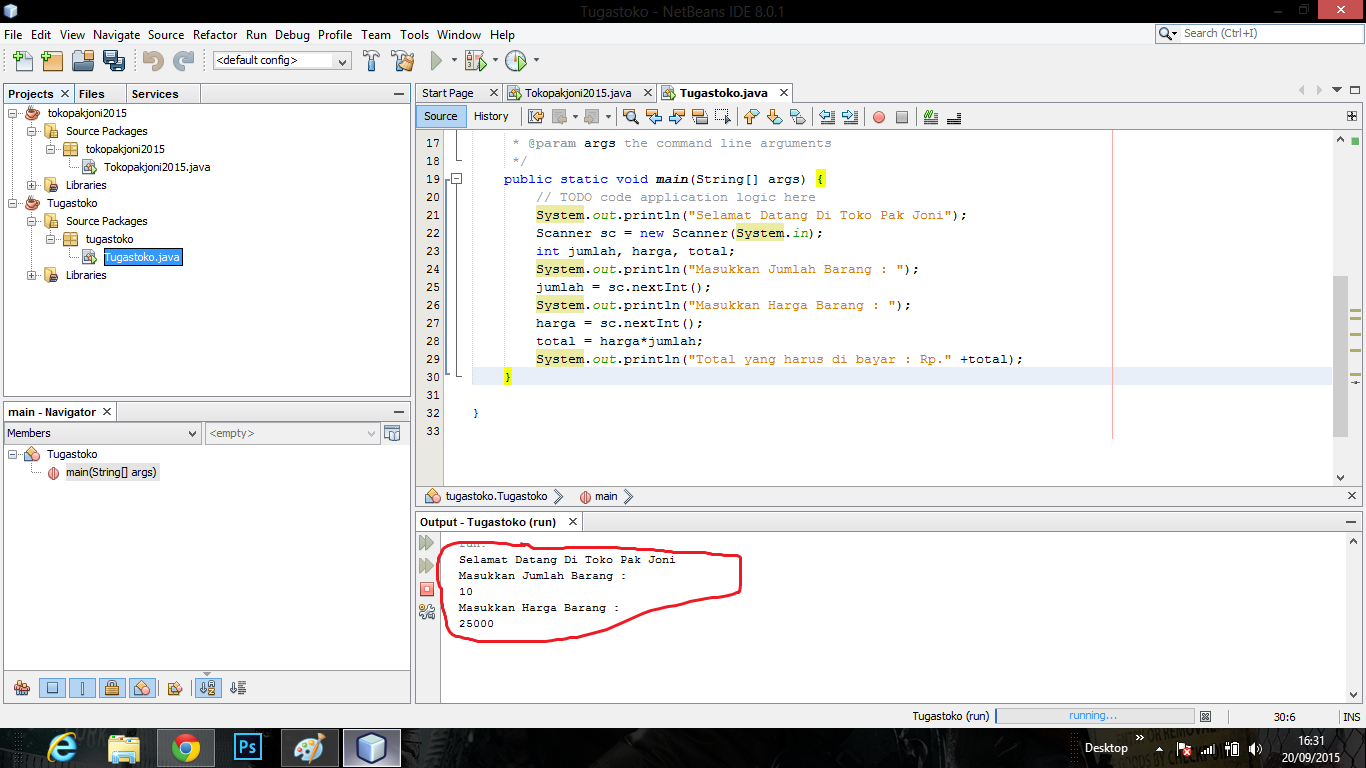Image resolution: width=1366 pixels, height=768 pixels.
Task: Stop the running Tugastoko program via red square
Action: coord(425,589)
